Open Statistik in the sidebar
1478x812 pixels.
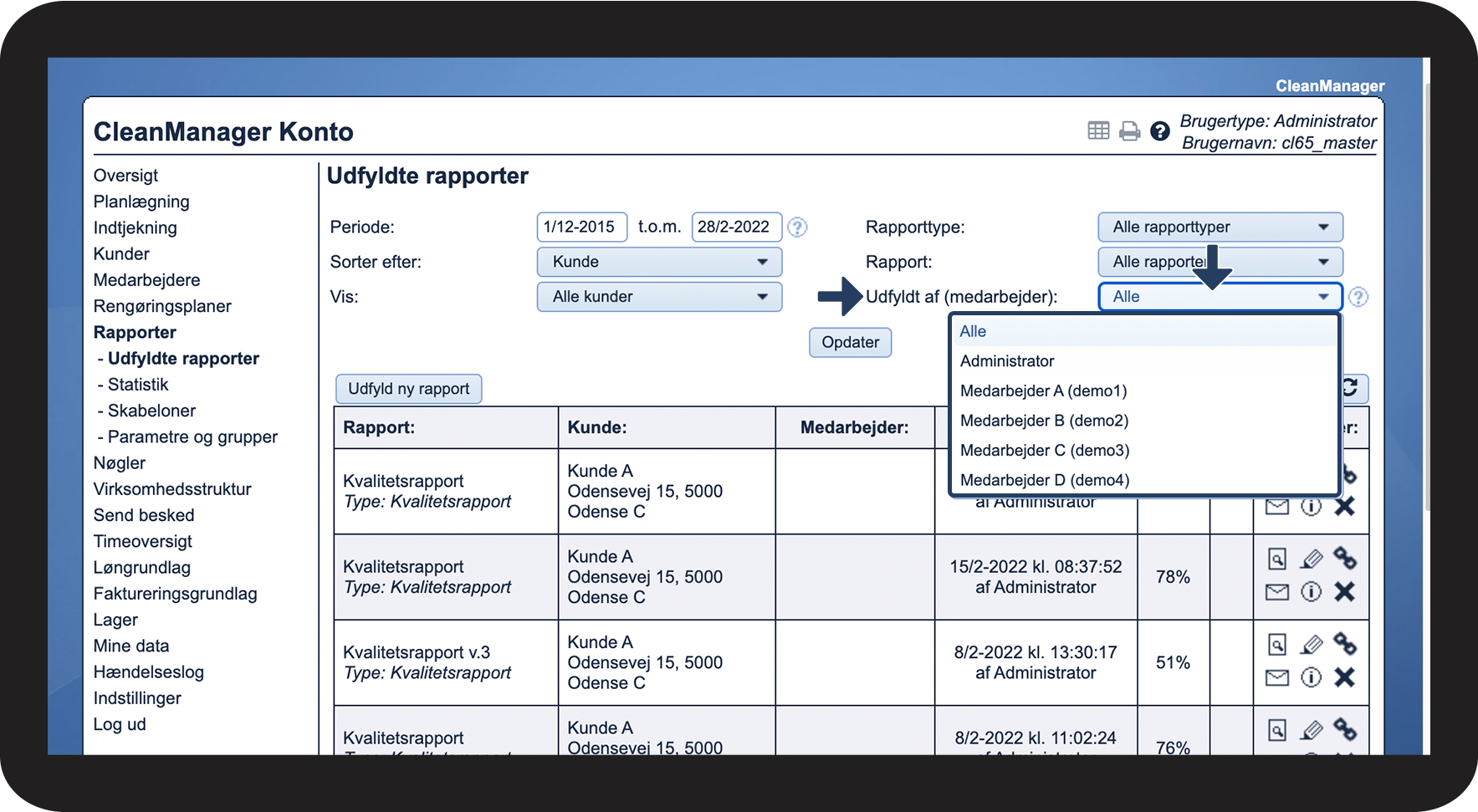pos(138,385)
